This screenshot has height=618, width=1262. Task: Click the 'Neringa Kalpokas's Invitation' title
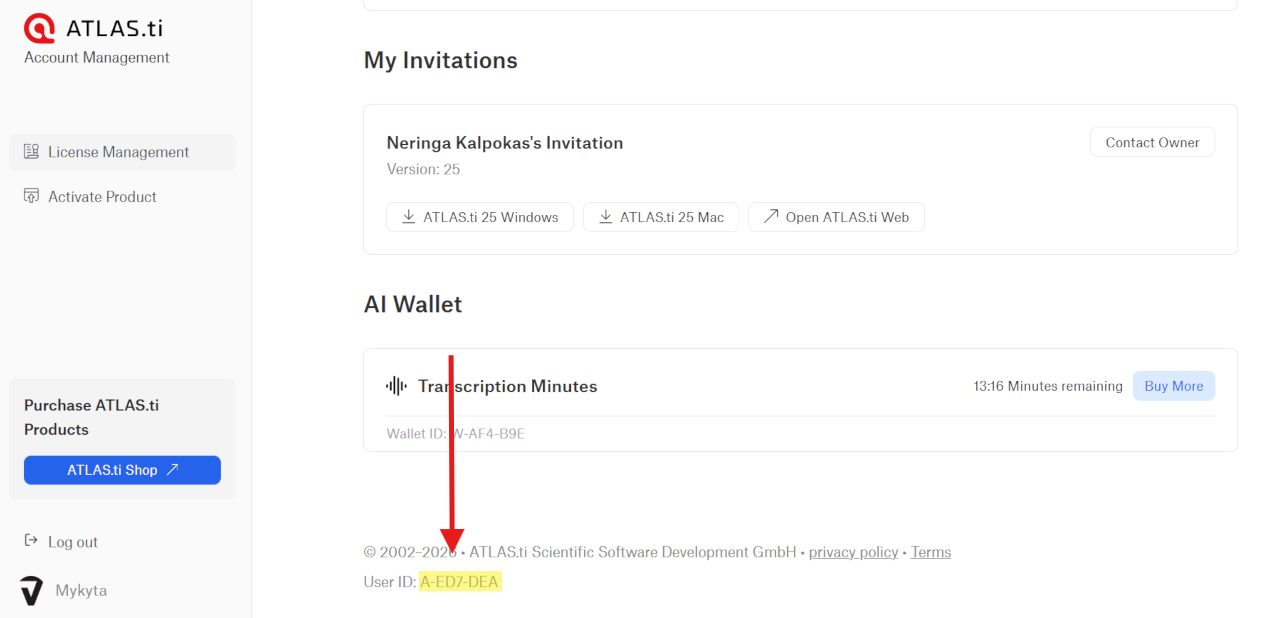tap(505, 143)
